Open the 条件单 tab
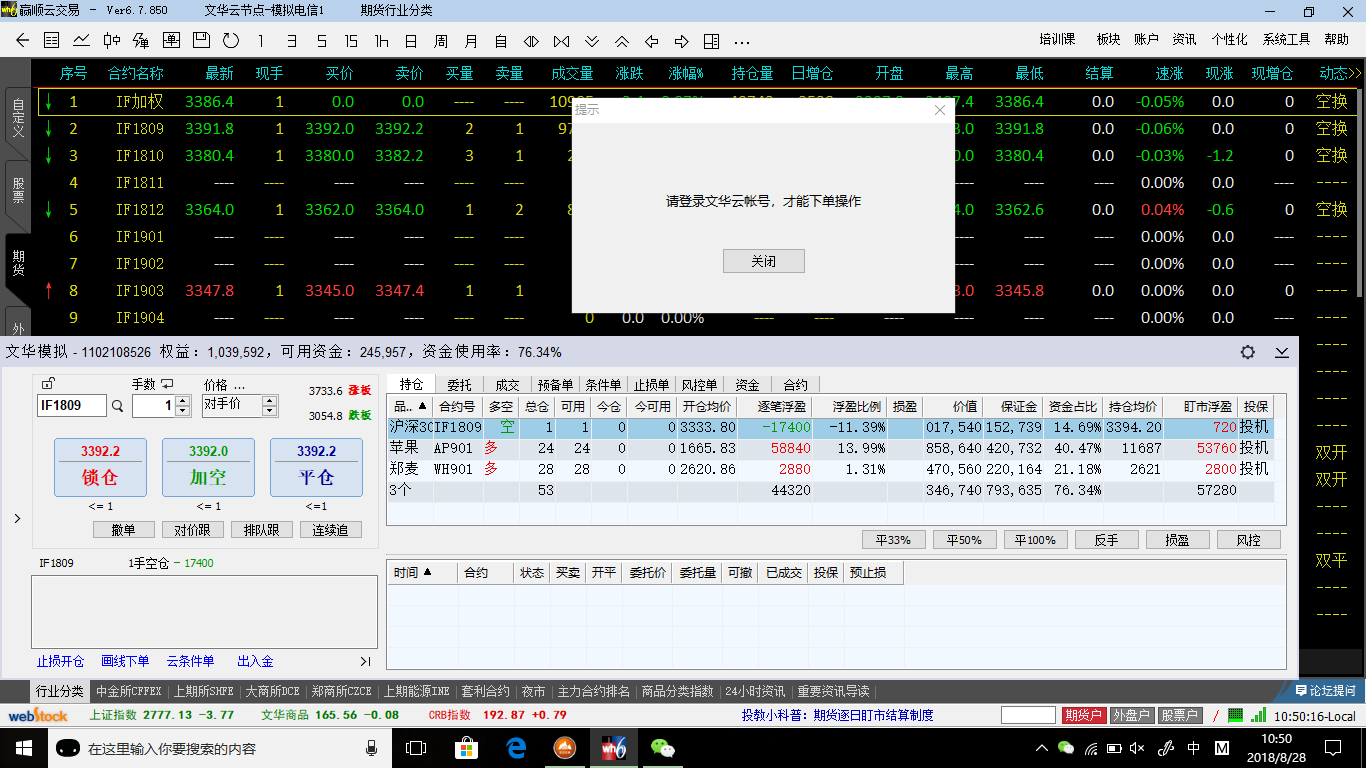This screenshot has width=1366, height=768. (x=603, y=385)
